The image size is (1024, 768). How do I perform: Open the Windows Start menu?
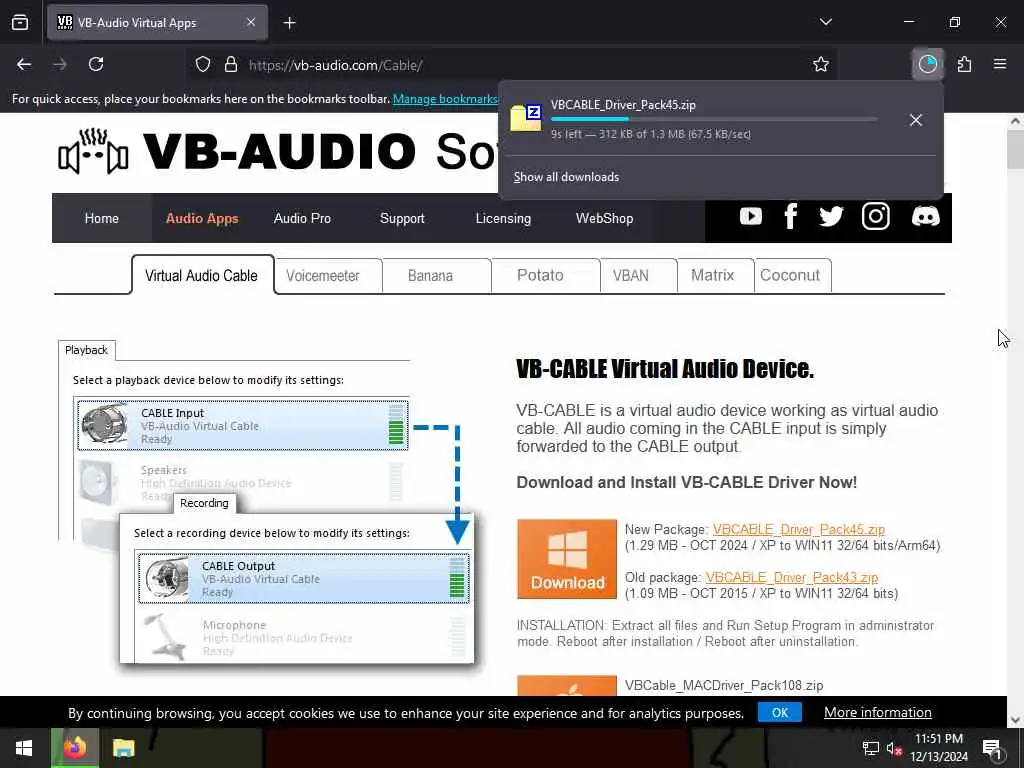(24, 748)
